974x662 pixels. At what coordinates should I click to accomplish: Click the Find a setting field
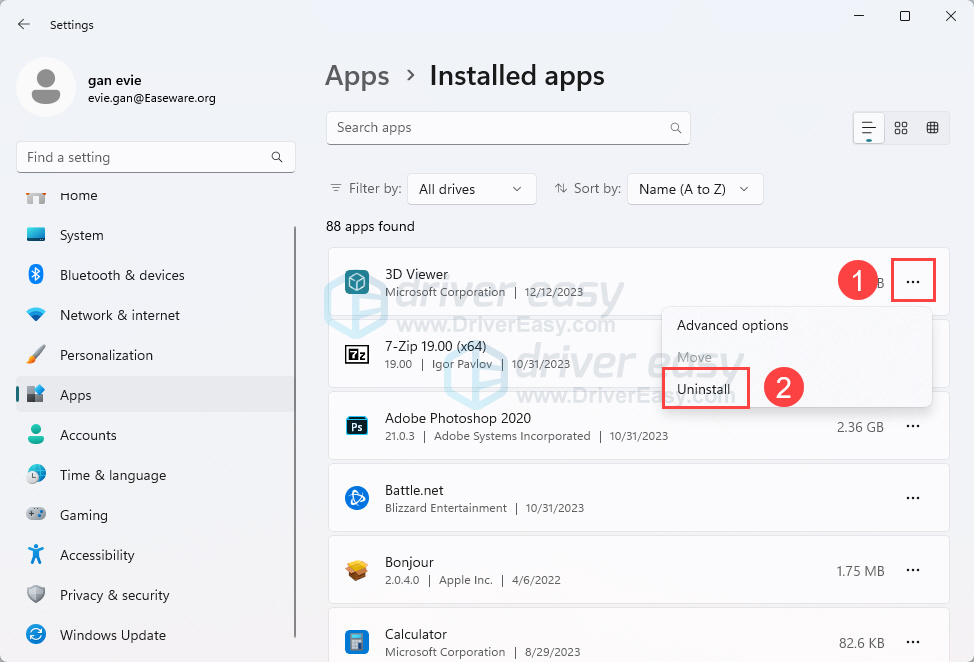(x=145, y=158)
